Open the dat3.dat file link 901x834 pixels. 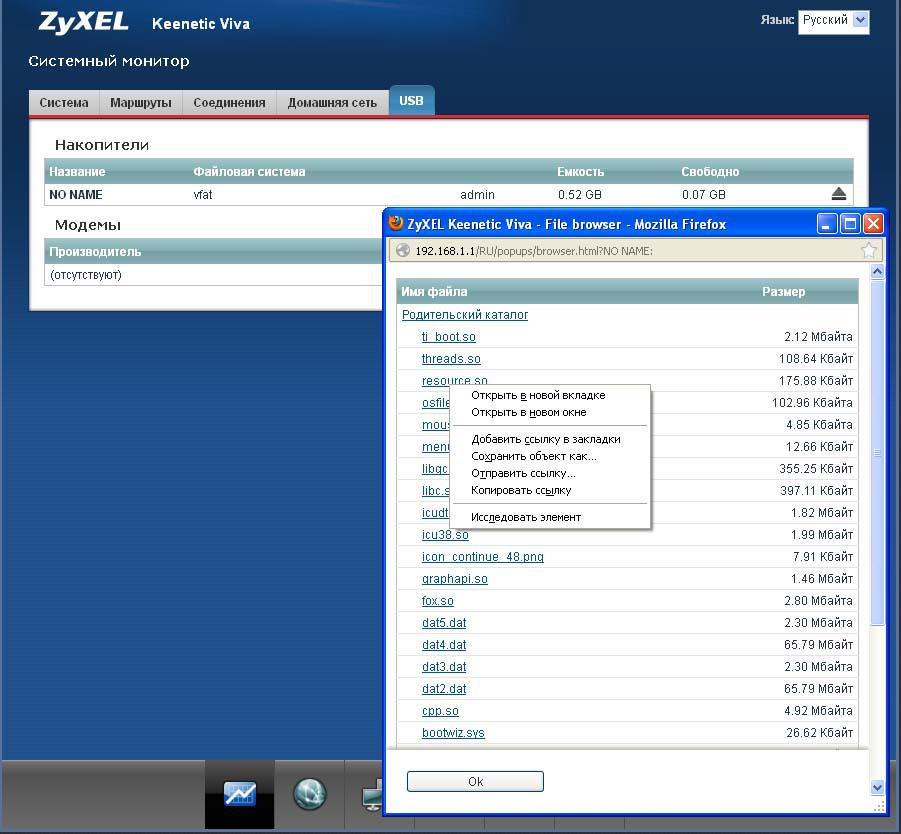tap(444, 667)
